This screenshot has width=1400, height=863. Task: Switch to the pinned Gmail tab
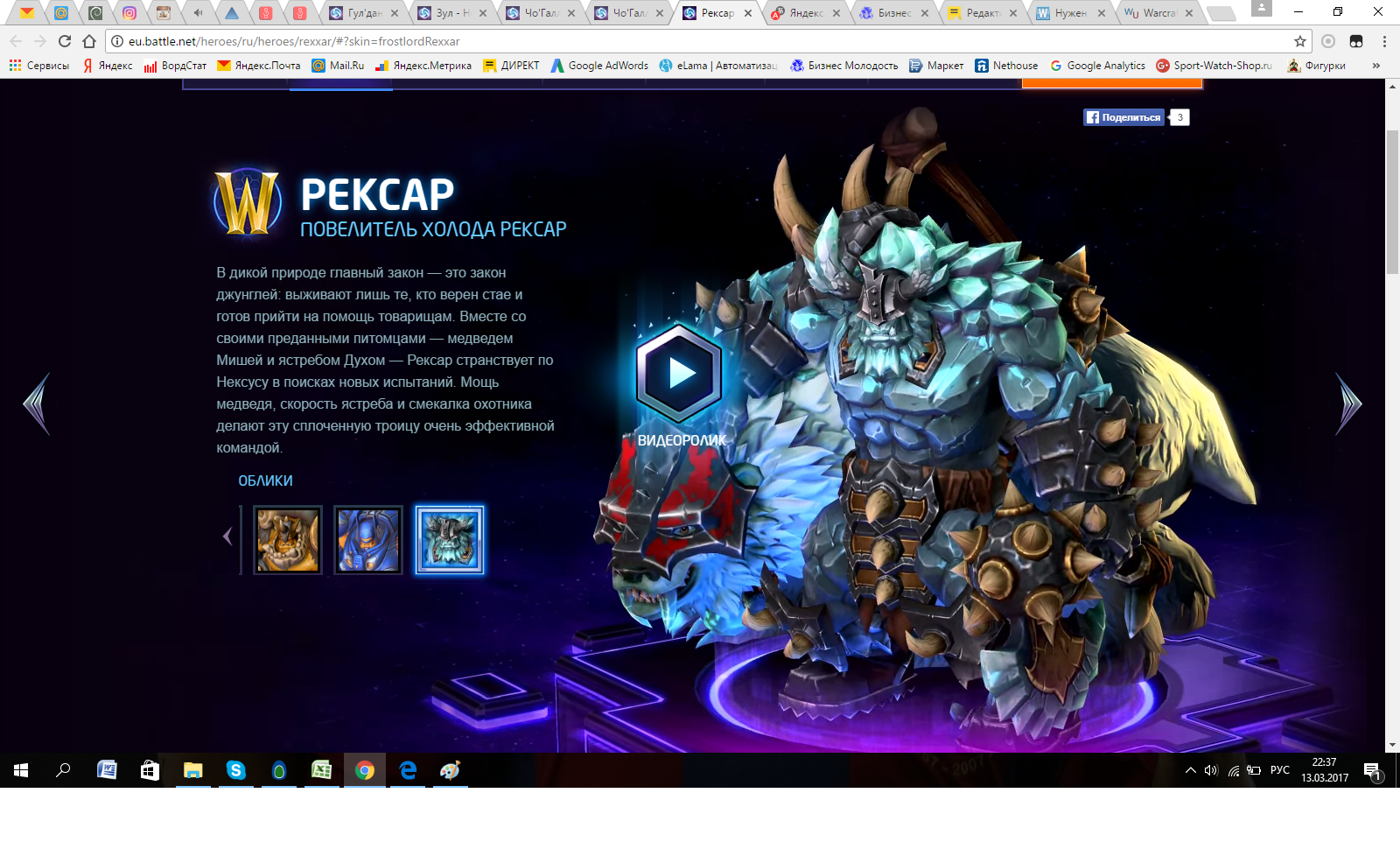point(27,13)
